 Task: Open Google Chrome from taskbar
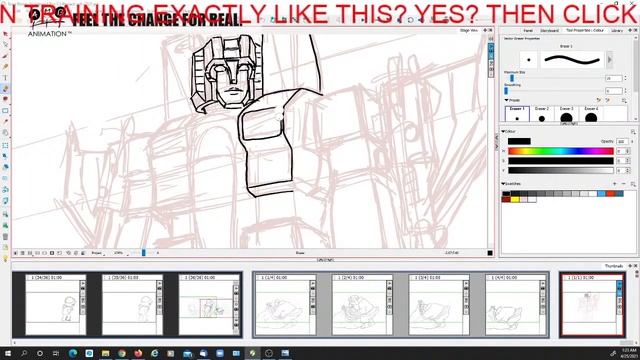click(x=122, y=353)
